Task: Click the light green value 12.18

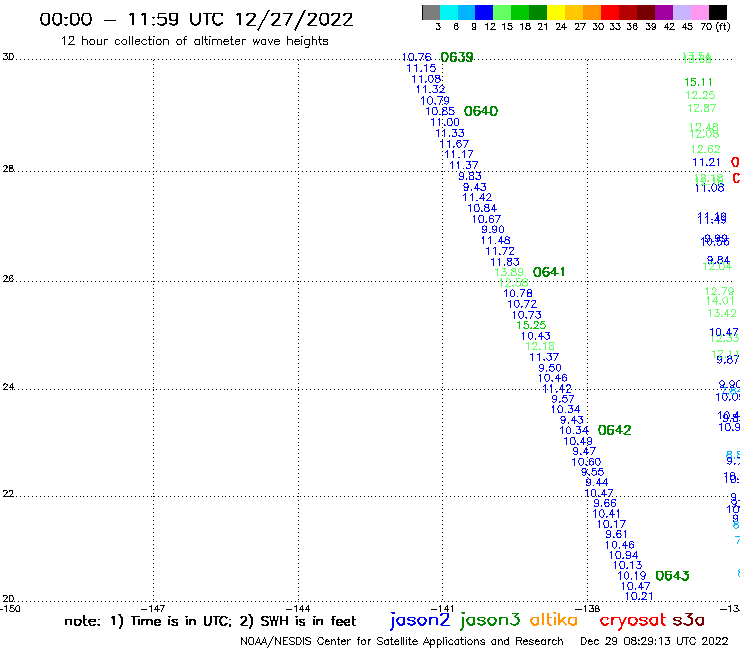Action: point(540,346)
